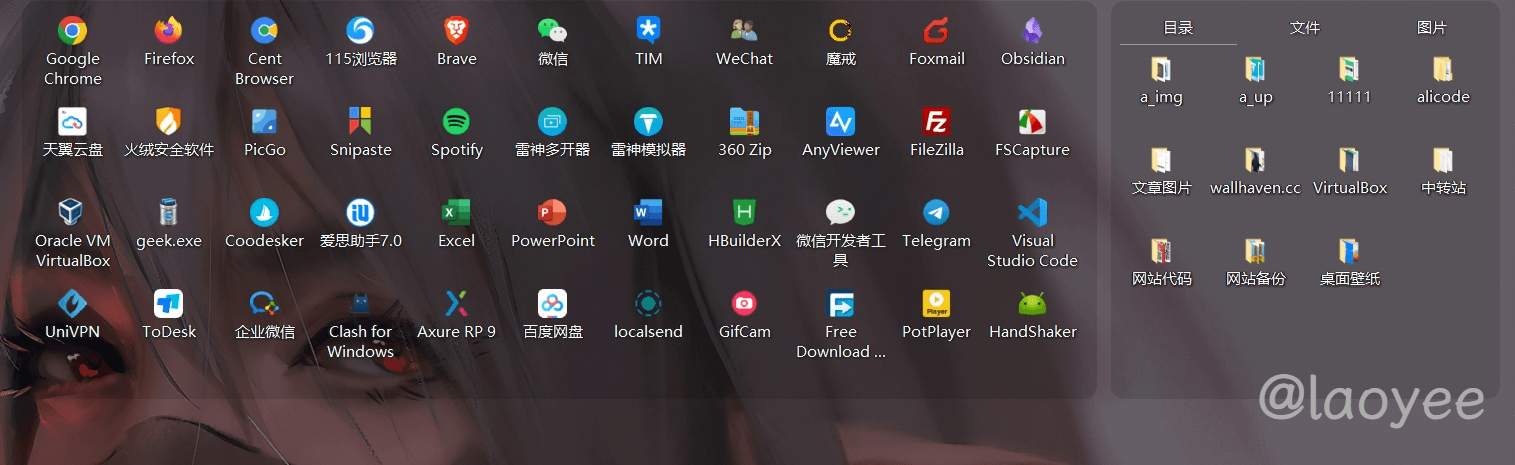This screenshot has height=465, width=1515.
Task: Launch the 魔戒 icon
Action: point(840,31)
